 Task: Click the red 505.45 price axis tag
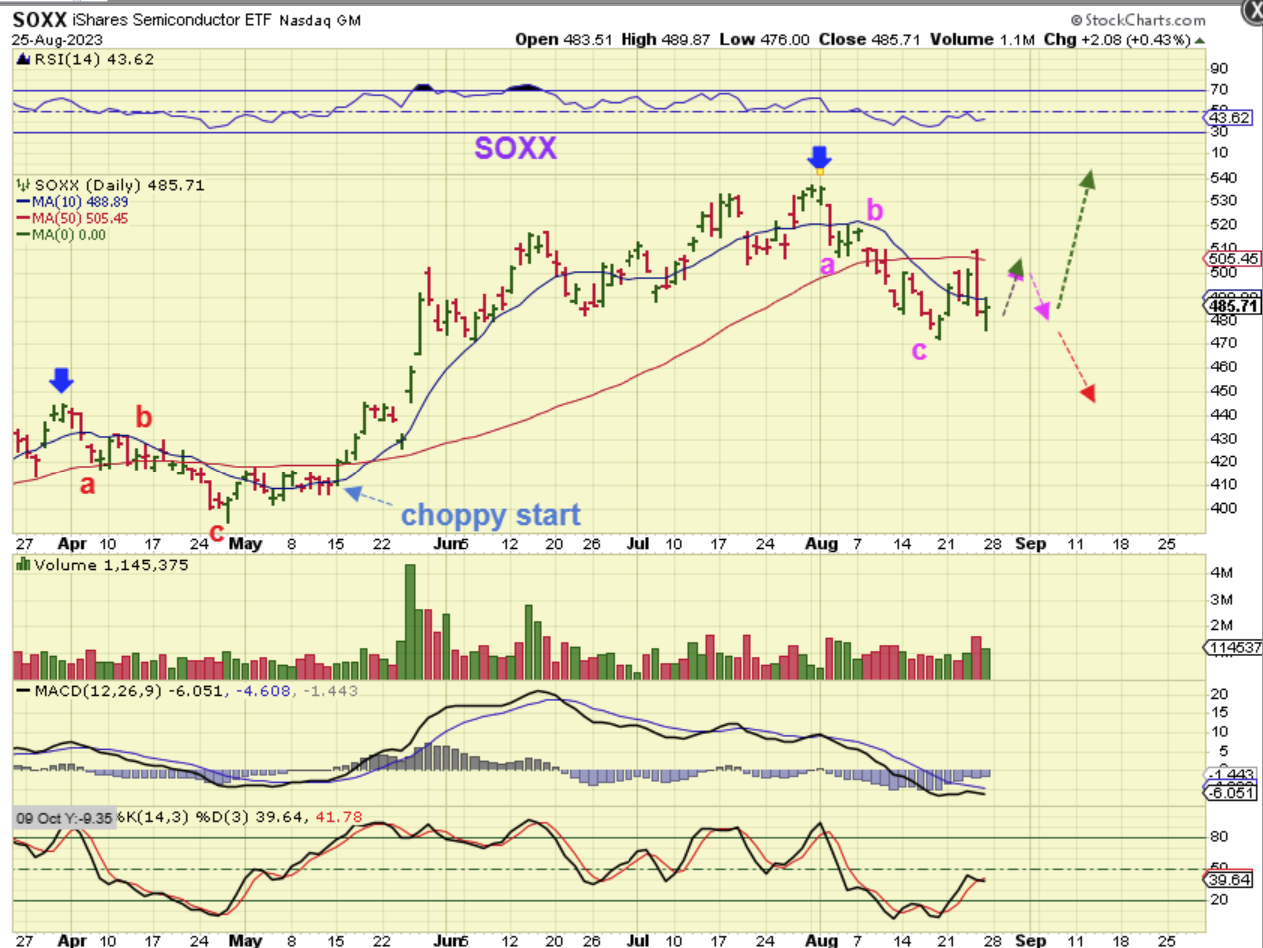(x=1232, y=259)
